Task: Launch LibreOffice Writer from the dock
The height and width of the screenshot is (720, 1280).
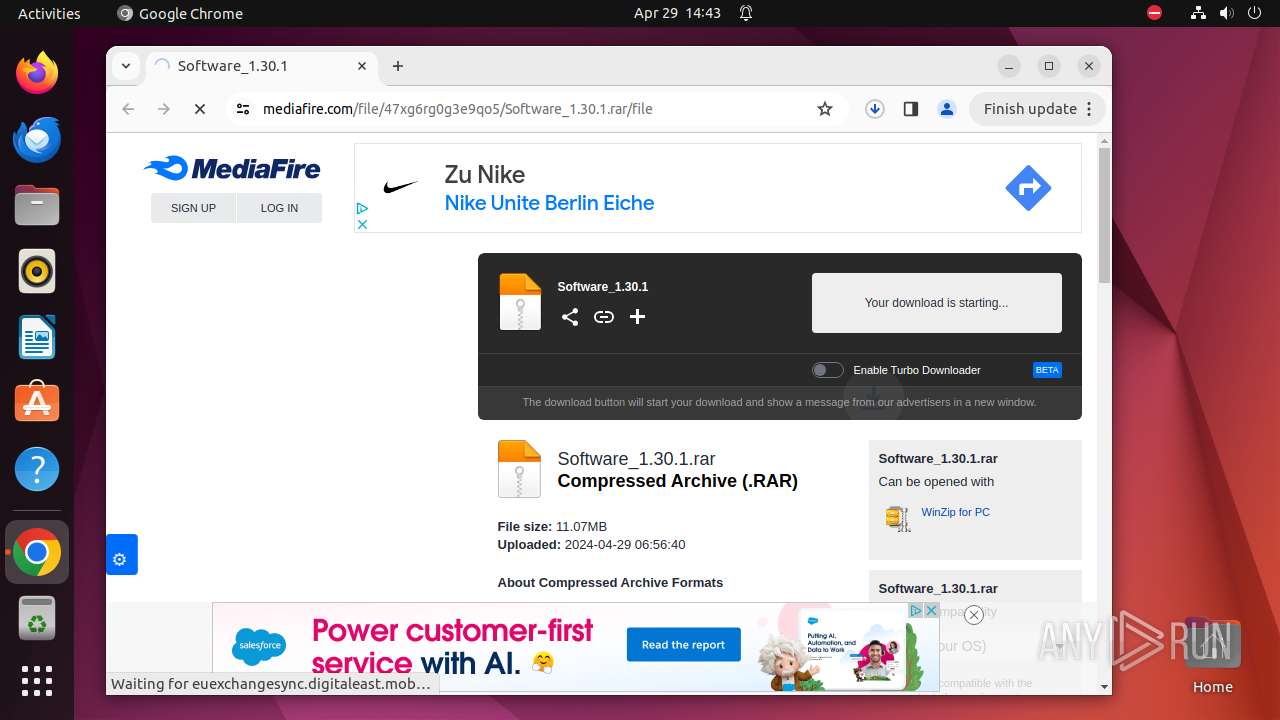Action: (37, 337)
